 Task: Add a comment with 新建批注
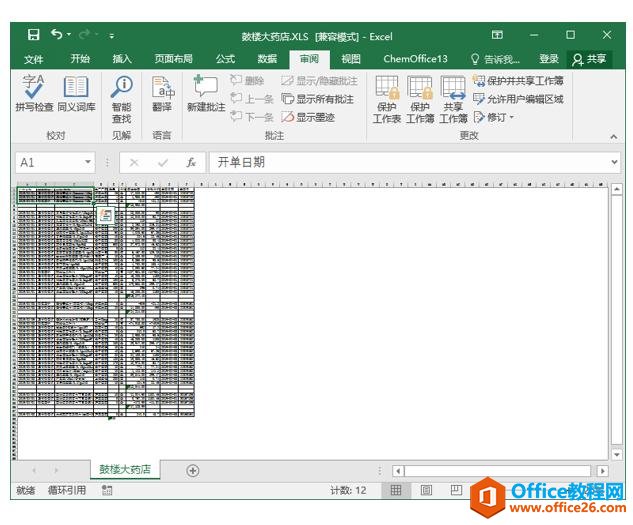pos(206,93)
